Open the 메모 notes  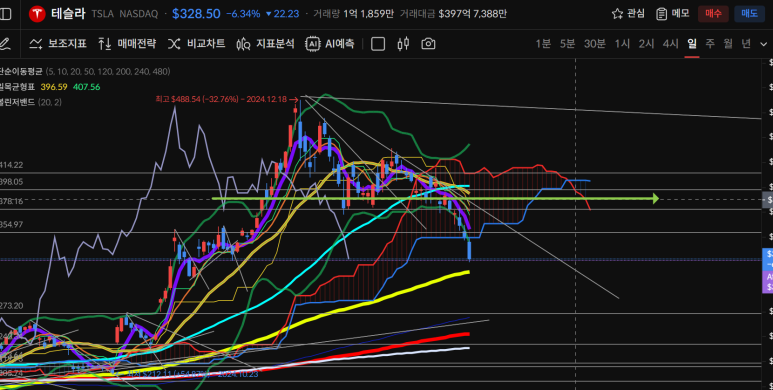(672, 14)
